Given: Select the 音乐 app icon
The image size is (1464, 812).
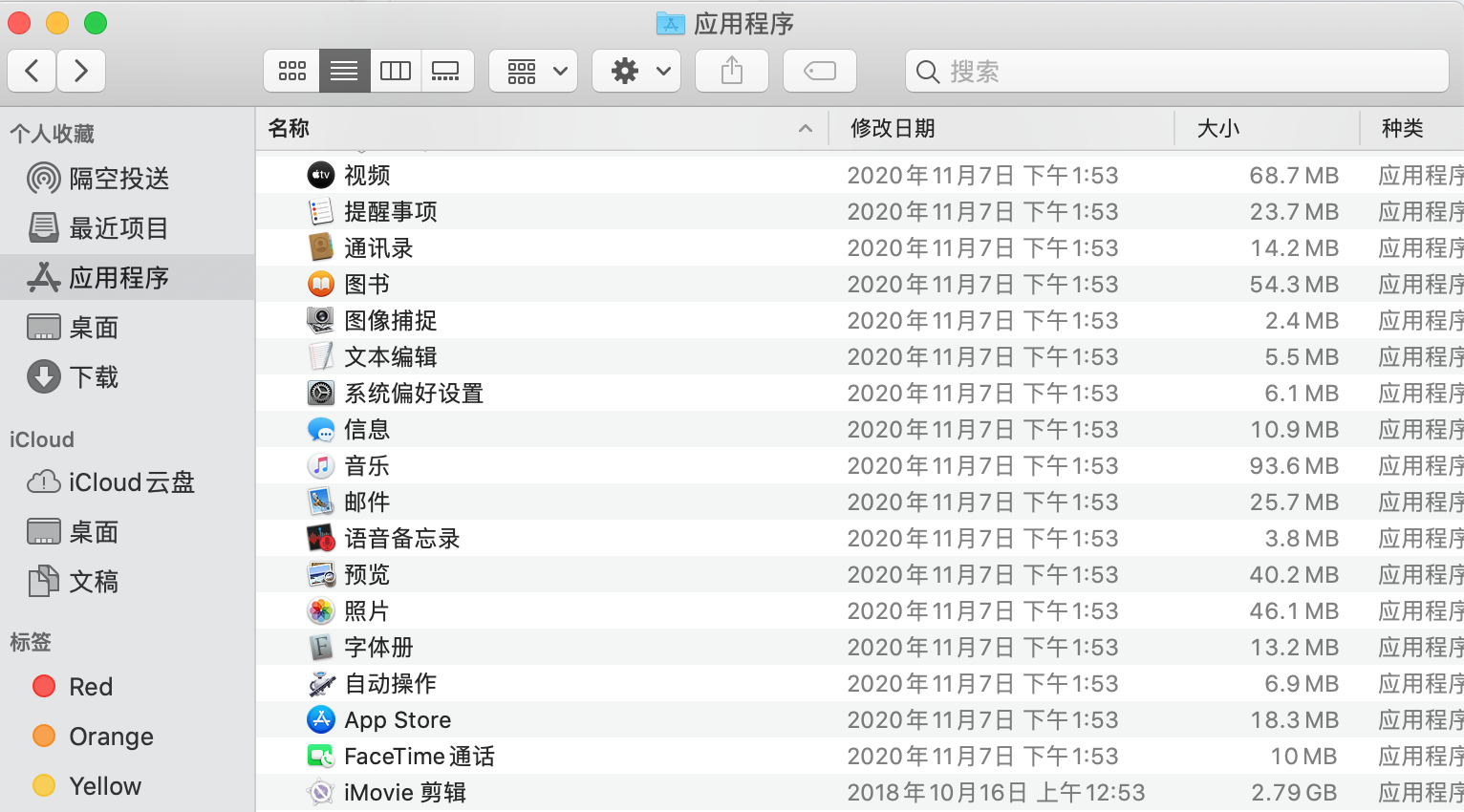Looking at the screenshot, I should (320, 465).
